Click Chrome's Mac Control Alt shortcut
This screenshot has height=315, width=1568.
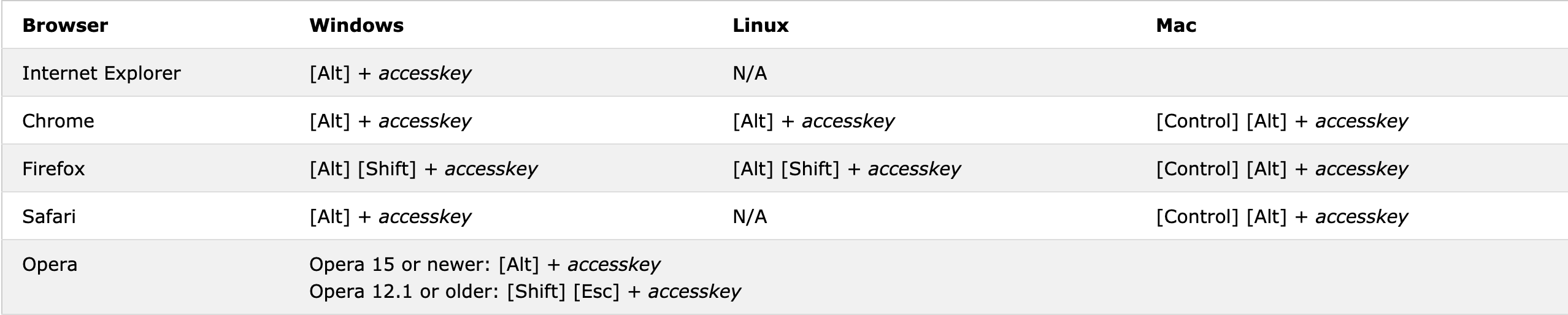click(1282, 121)
